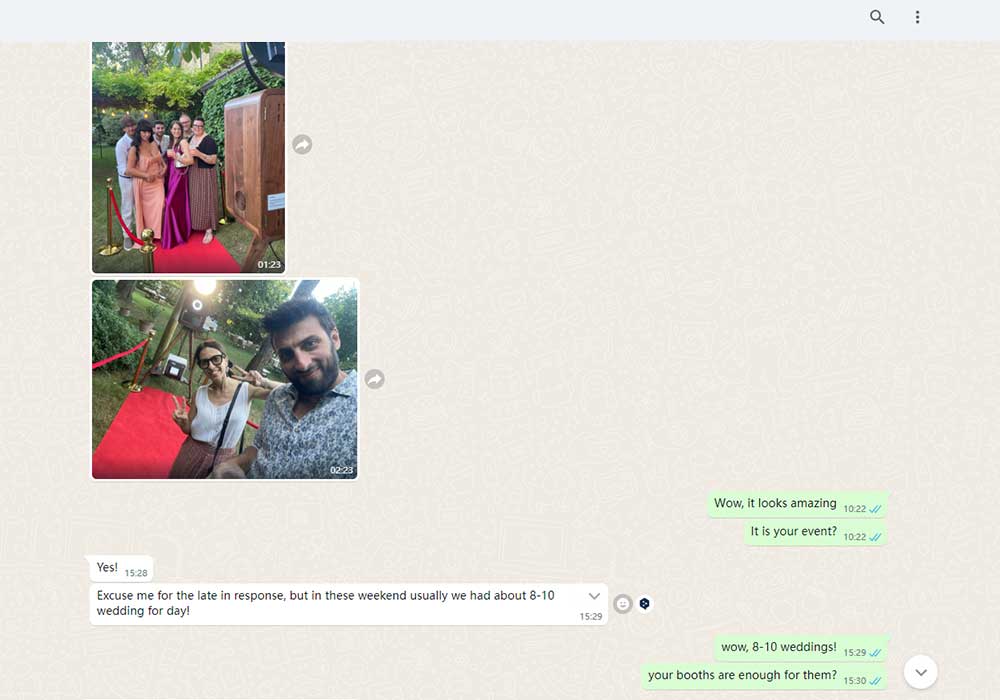Screen dimensions: 1000x700
Task: Click the "wow, 8-10 weddings!" message
Action: click(779, 648)
